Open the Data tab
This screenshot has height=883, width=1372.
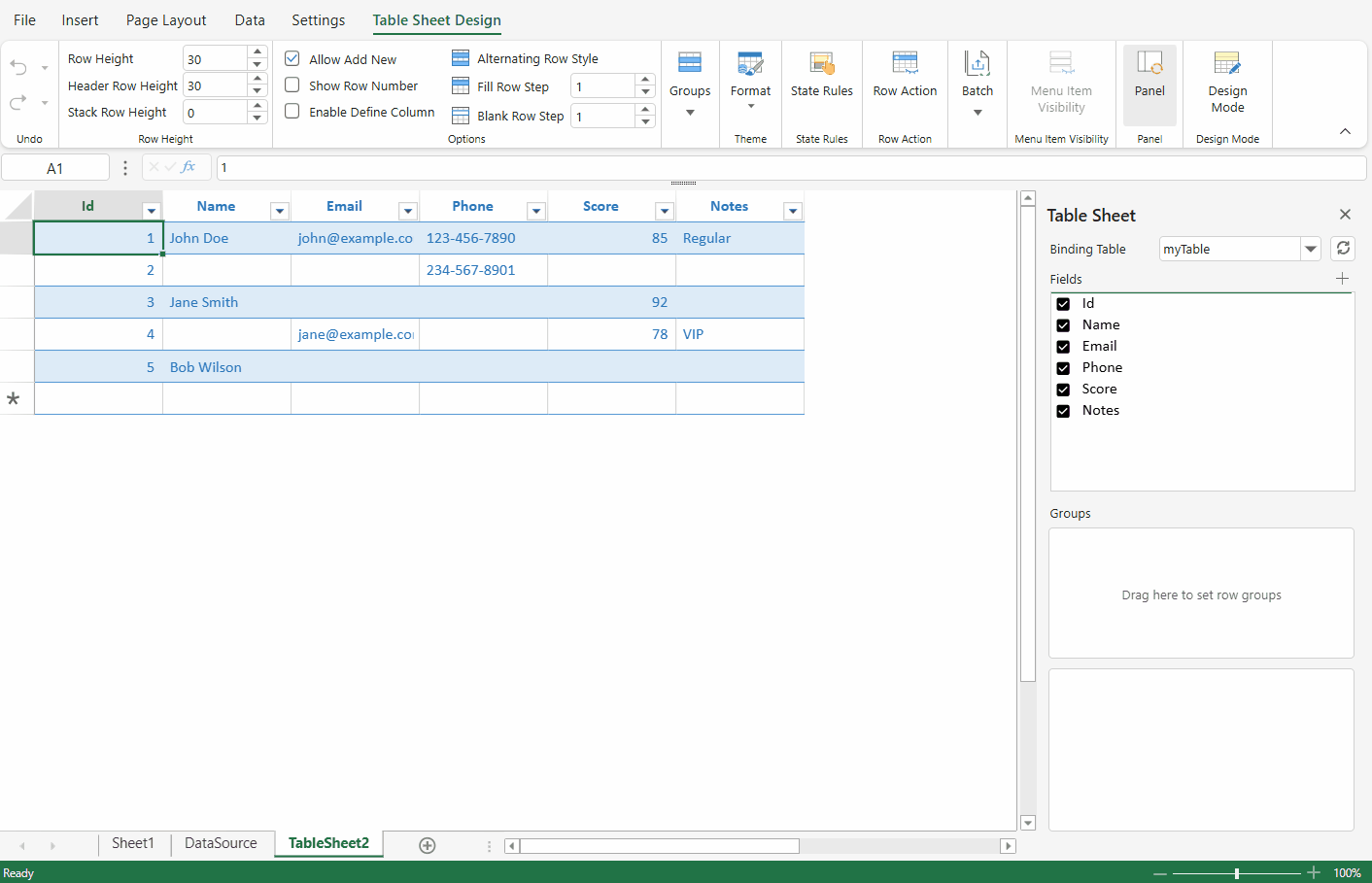(x=250, y=20)
